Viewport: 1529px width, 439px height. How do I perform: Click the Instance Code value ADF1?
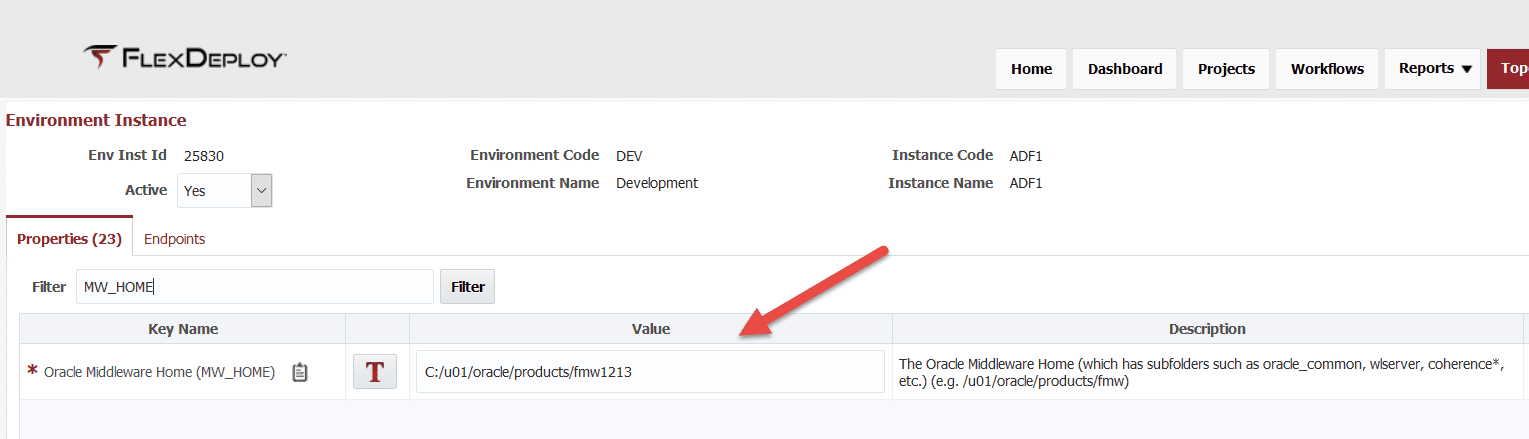(1026, 156)
